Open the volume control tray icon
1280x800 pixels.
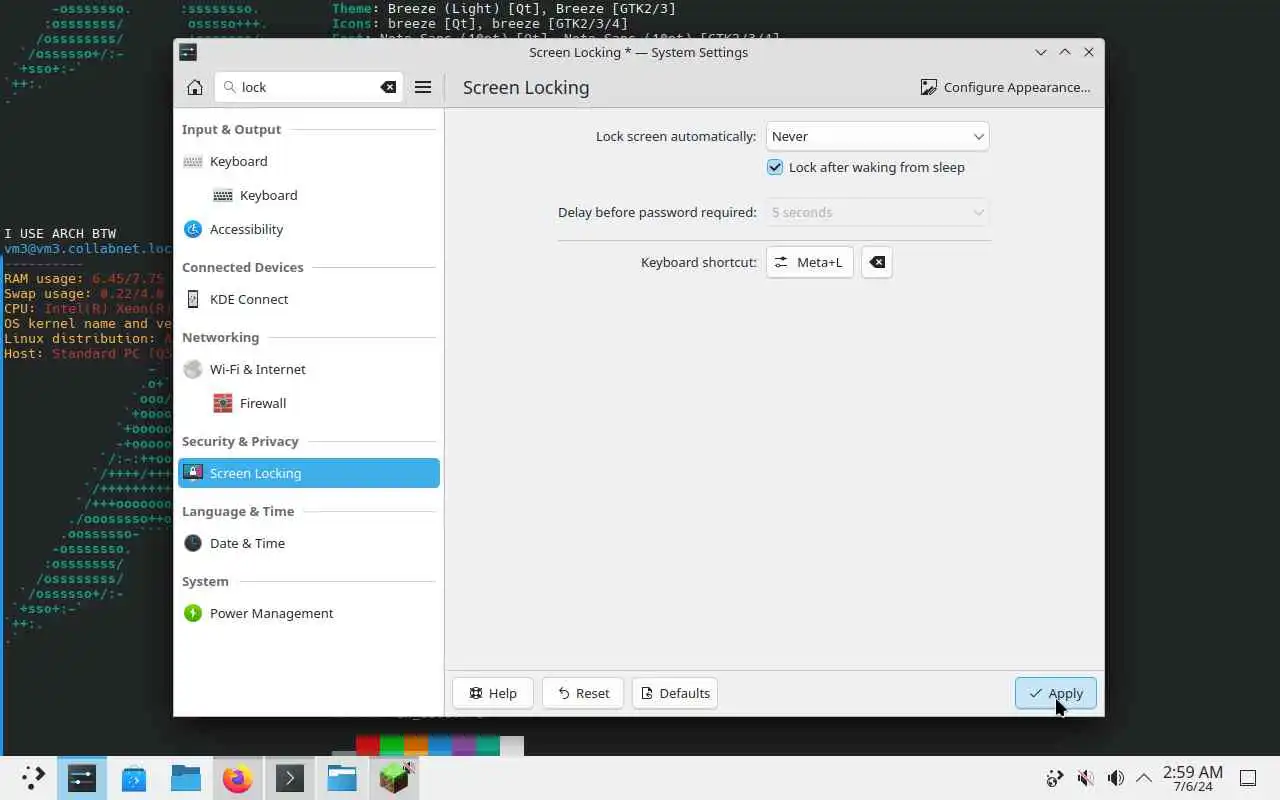click(x=1115, y=778)
